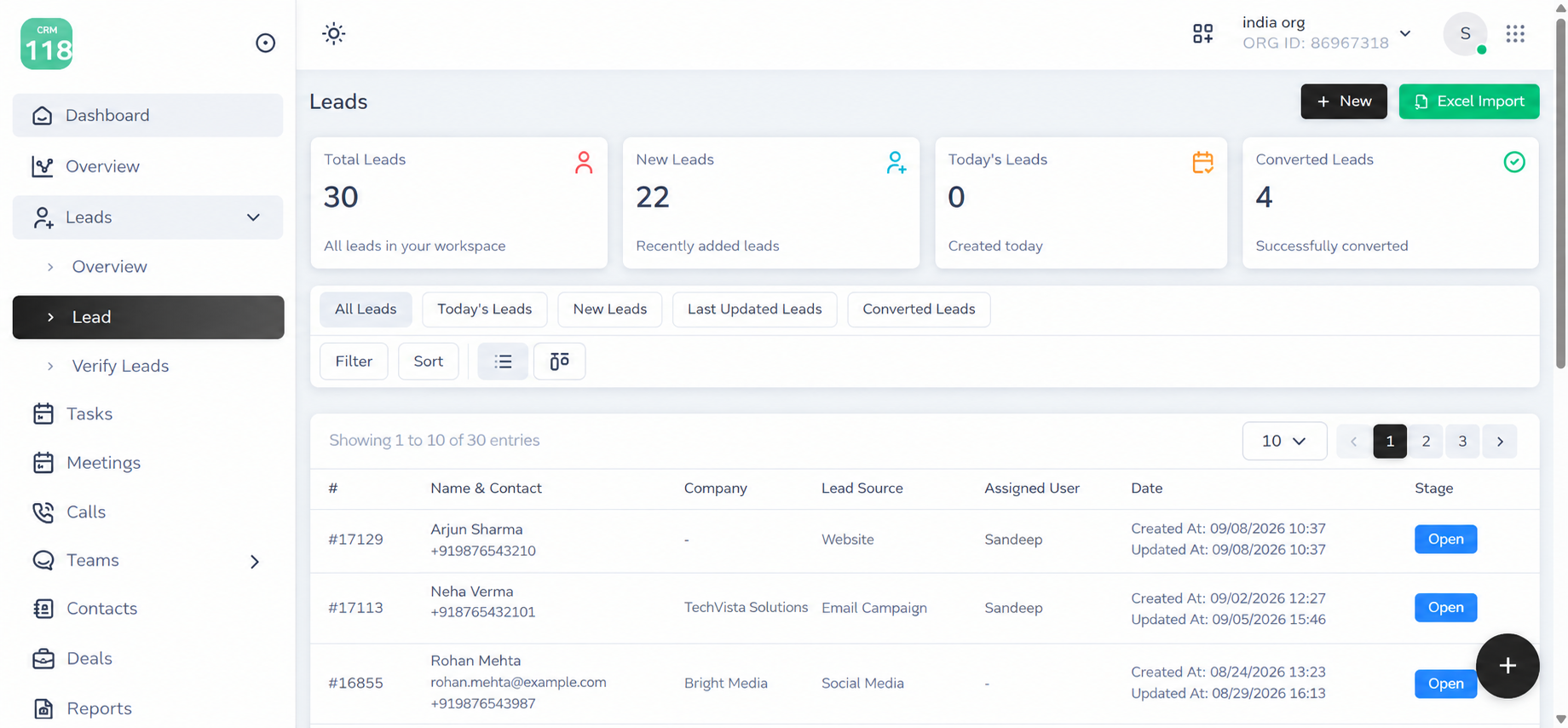
Task: Click the sidebar collapse target icon
Action: click(x=265, y=43)
